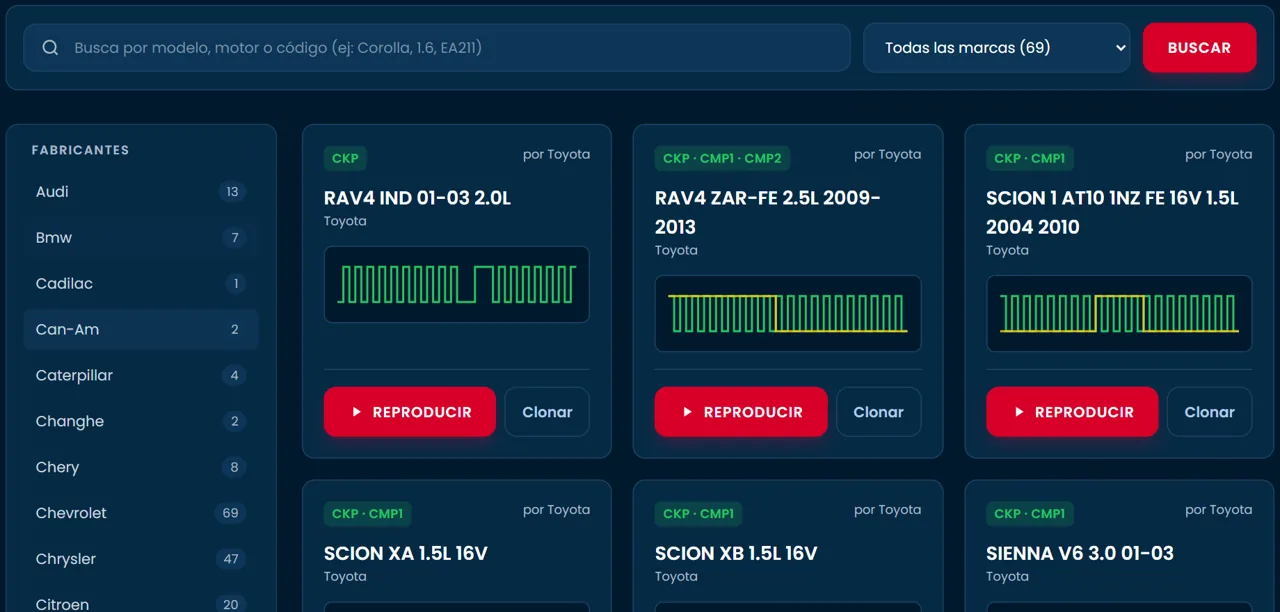The height and width of the screenshot is (612, 1280).
Task: Click the RAV4 ZAR-FE 2.5L 2009-2013 title
Action: pos(768,212)
